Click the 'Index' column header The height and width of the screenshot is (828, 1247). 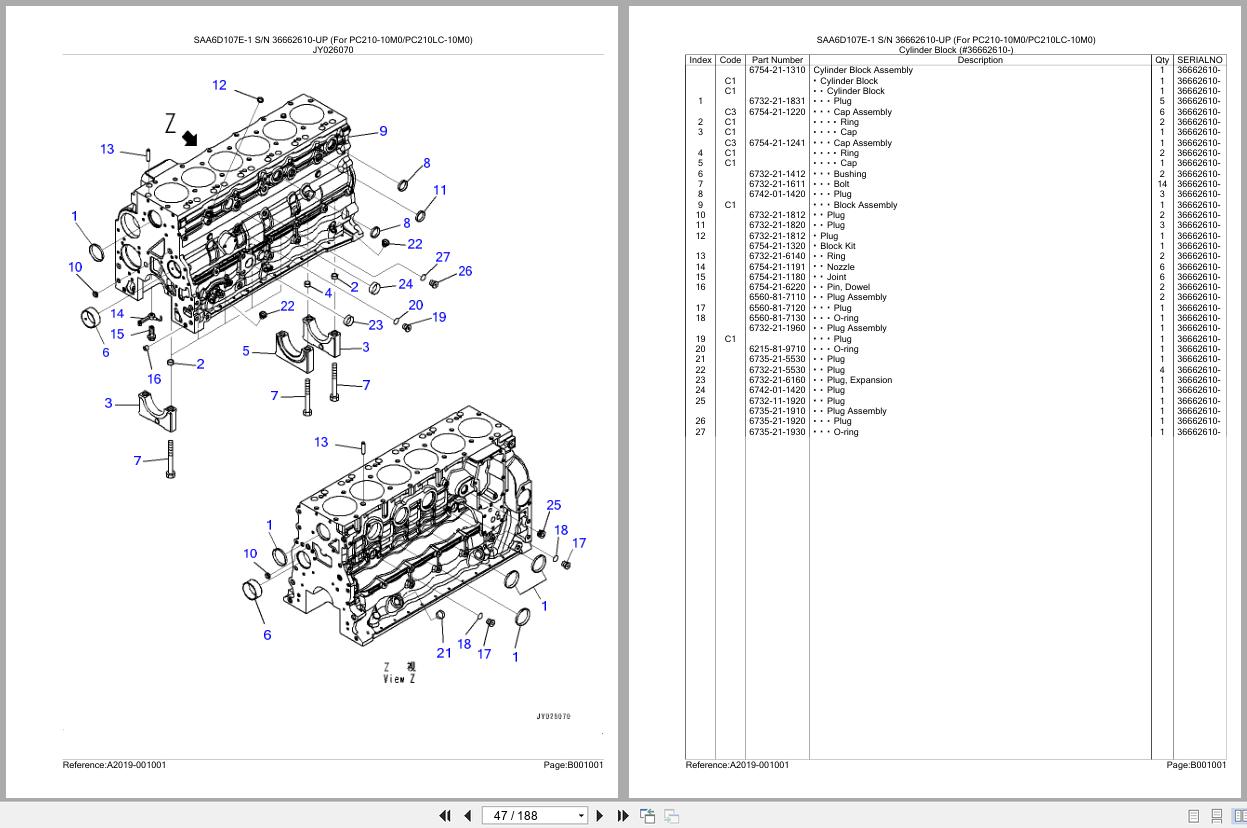[x=700, y=60]
